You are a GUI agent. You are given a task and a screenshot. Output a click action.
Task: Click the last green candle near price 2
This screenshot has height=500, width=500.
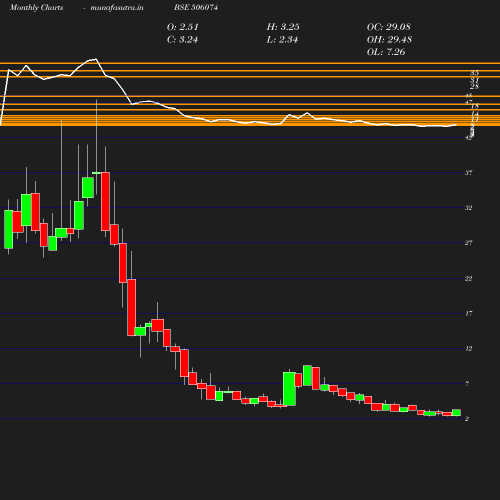(457, 413)
